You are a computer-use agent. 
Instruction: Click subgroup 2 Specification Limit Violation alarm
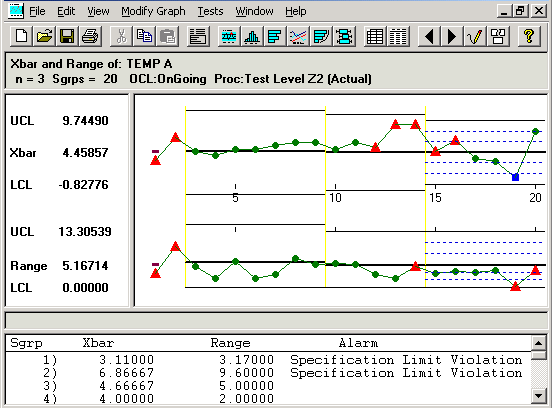[406, 373]
